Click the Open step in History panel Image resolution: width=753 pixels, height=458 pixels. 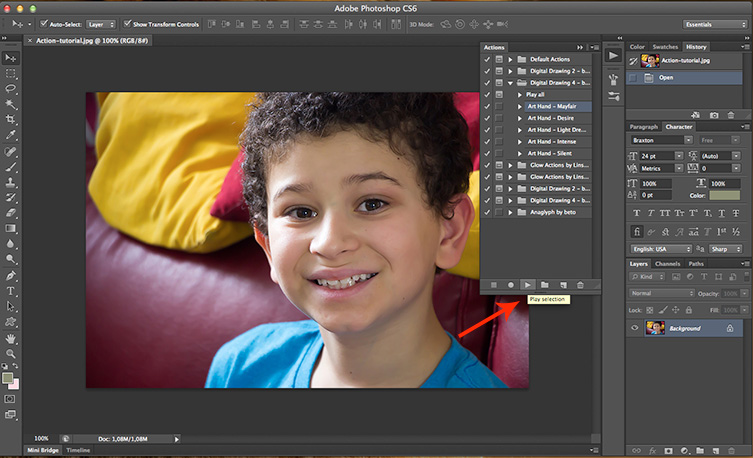click(x=666, y=77)
